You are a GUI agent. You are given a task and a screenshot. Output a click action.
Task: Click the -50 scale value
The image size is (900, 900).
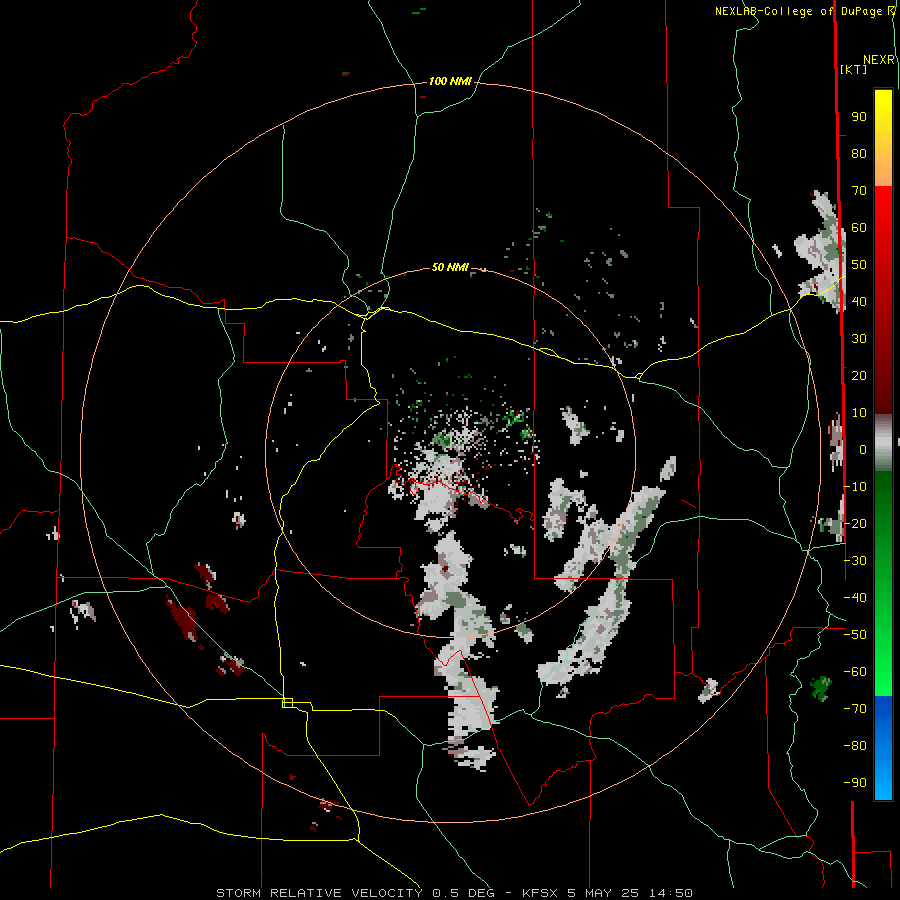855,635
